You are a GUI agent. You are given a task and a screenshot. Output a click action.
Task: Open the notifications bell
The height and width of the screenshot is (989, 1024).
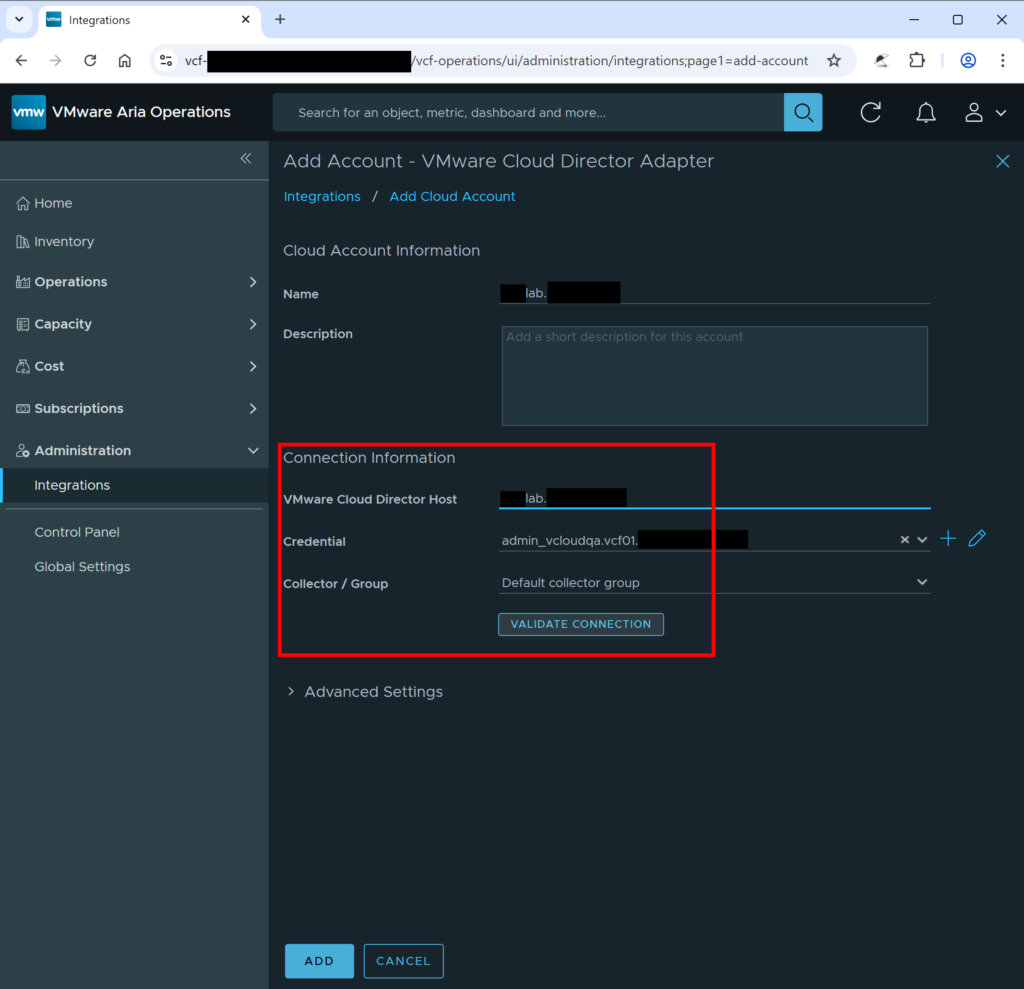(x=925, y=112)
